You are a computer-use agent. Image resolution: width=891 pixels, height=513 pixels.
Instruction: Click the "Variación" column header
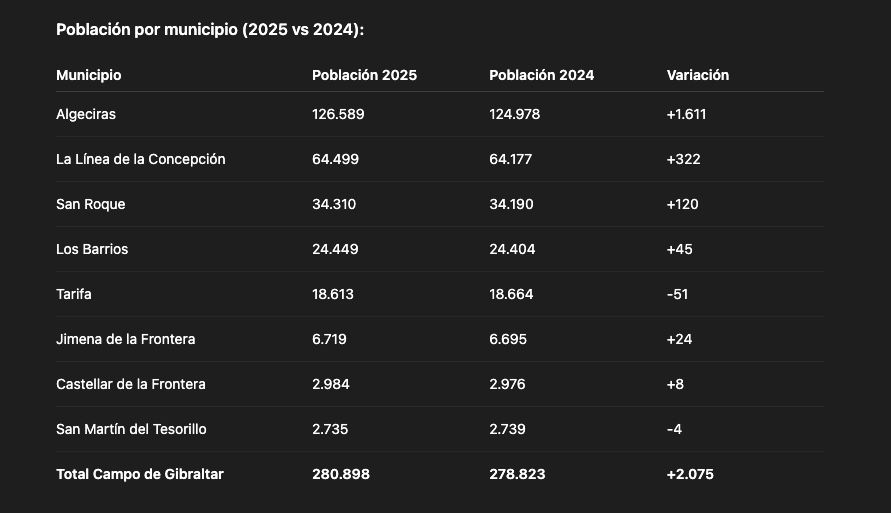pyautogui.click(x=697, y=75)
